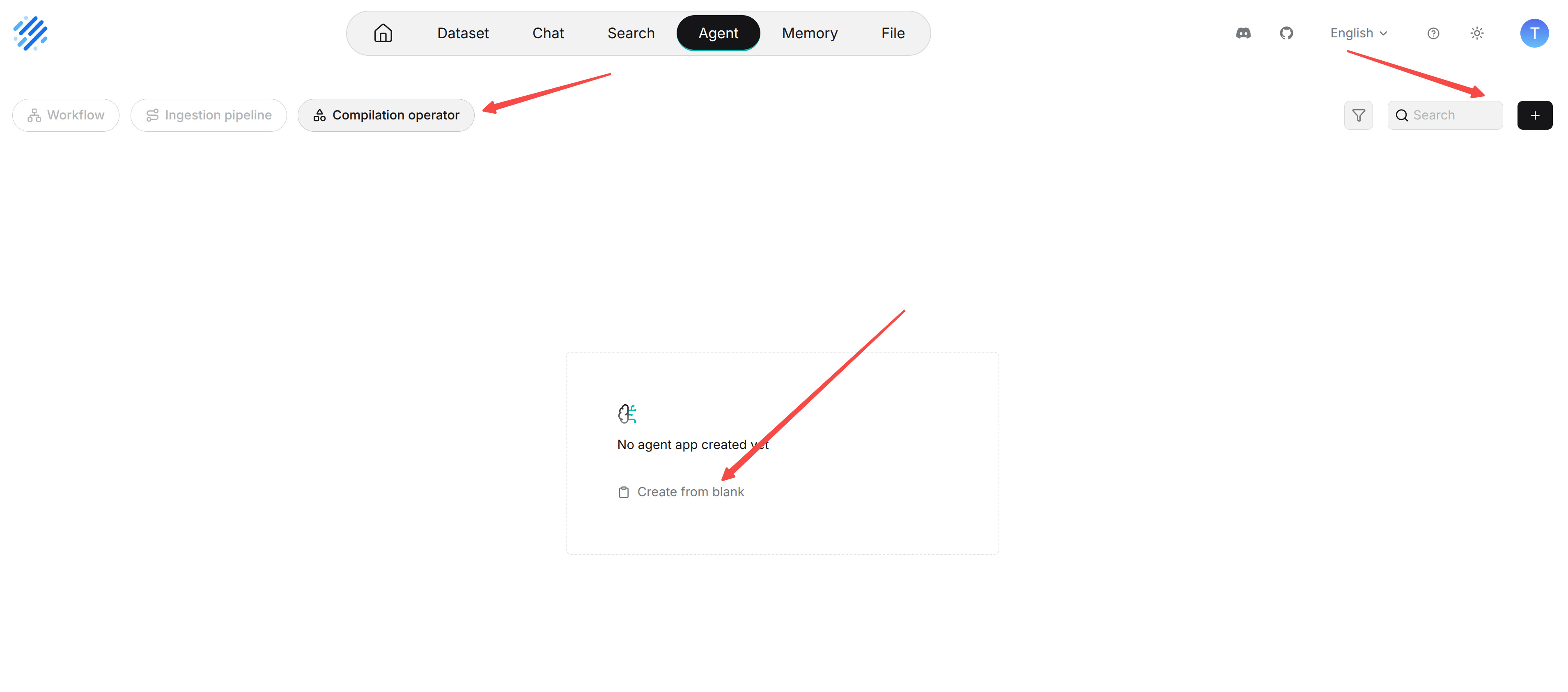This screenshot has height=692, width=1568.
Task: Click the 'No agent app created yet' text
Action: click(x=693, y=445)
